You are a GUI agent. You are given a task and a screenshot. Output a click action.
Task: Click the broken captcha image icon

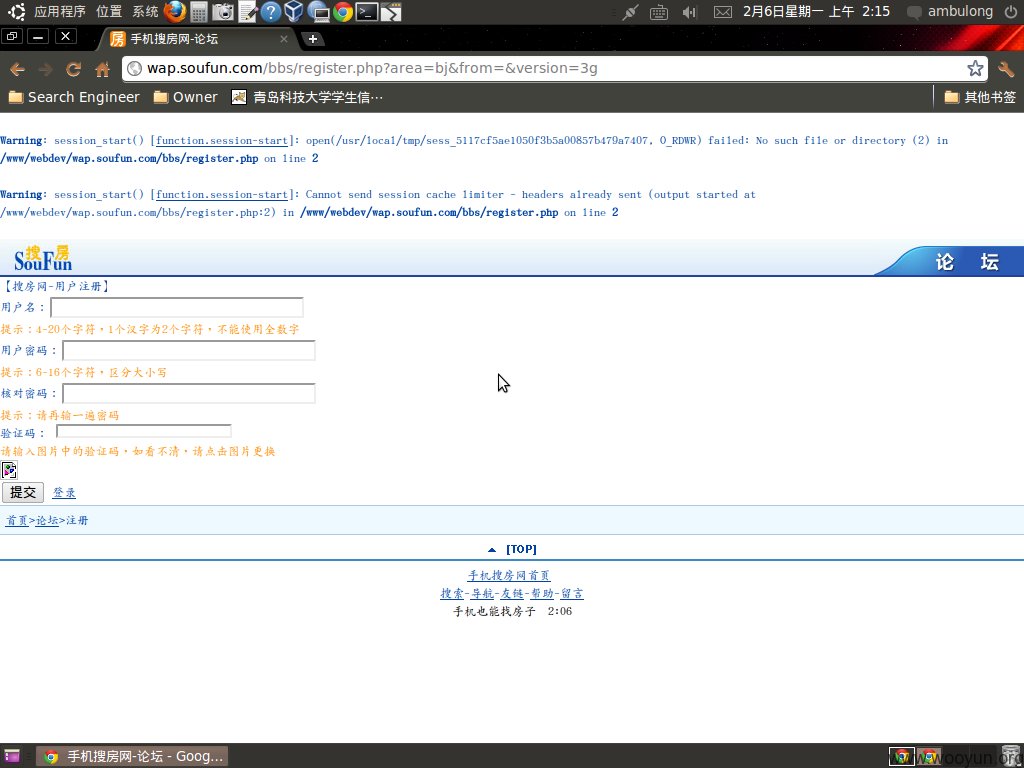click(9, 470)
